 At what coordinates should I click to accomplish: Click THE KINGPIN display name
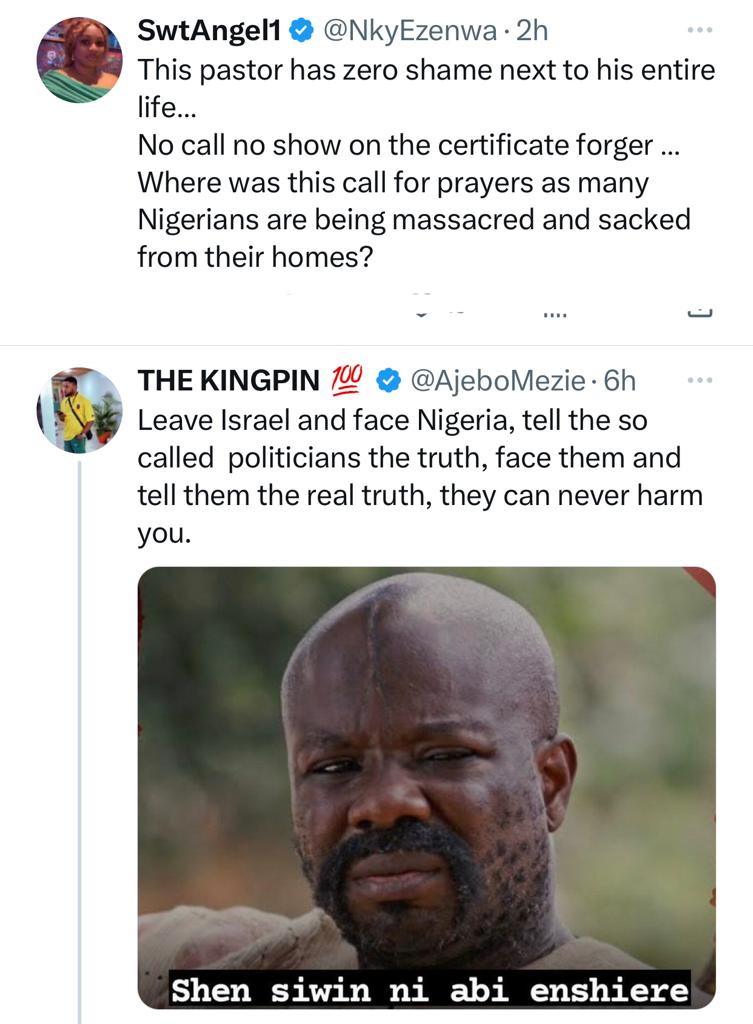click(229, 381)
